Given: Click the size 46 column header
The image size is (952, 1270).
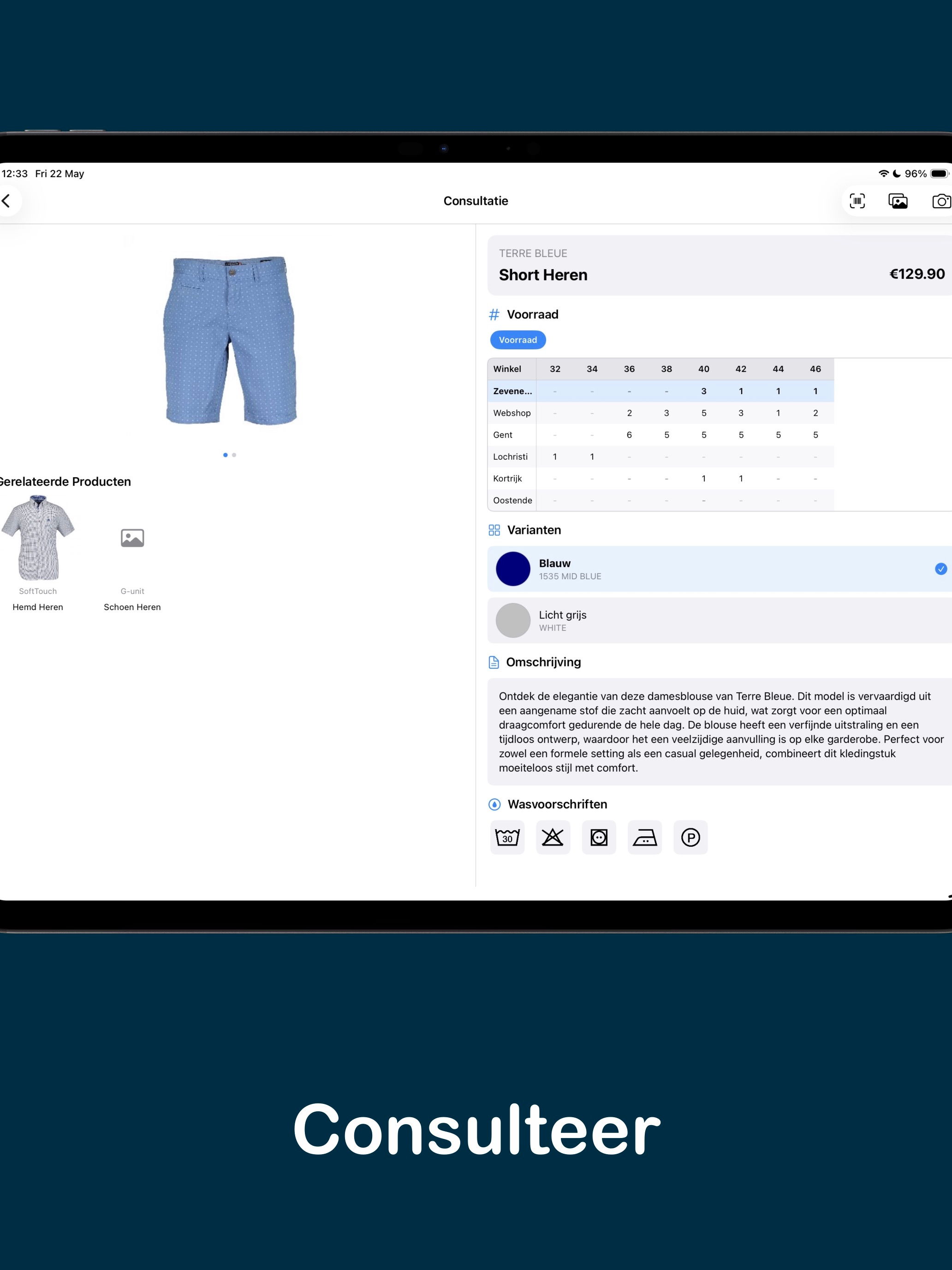Looking at the screenshot, I should (x=815, y=369).
